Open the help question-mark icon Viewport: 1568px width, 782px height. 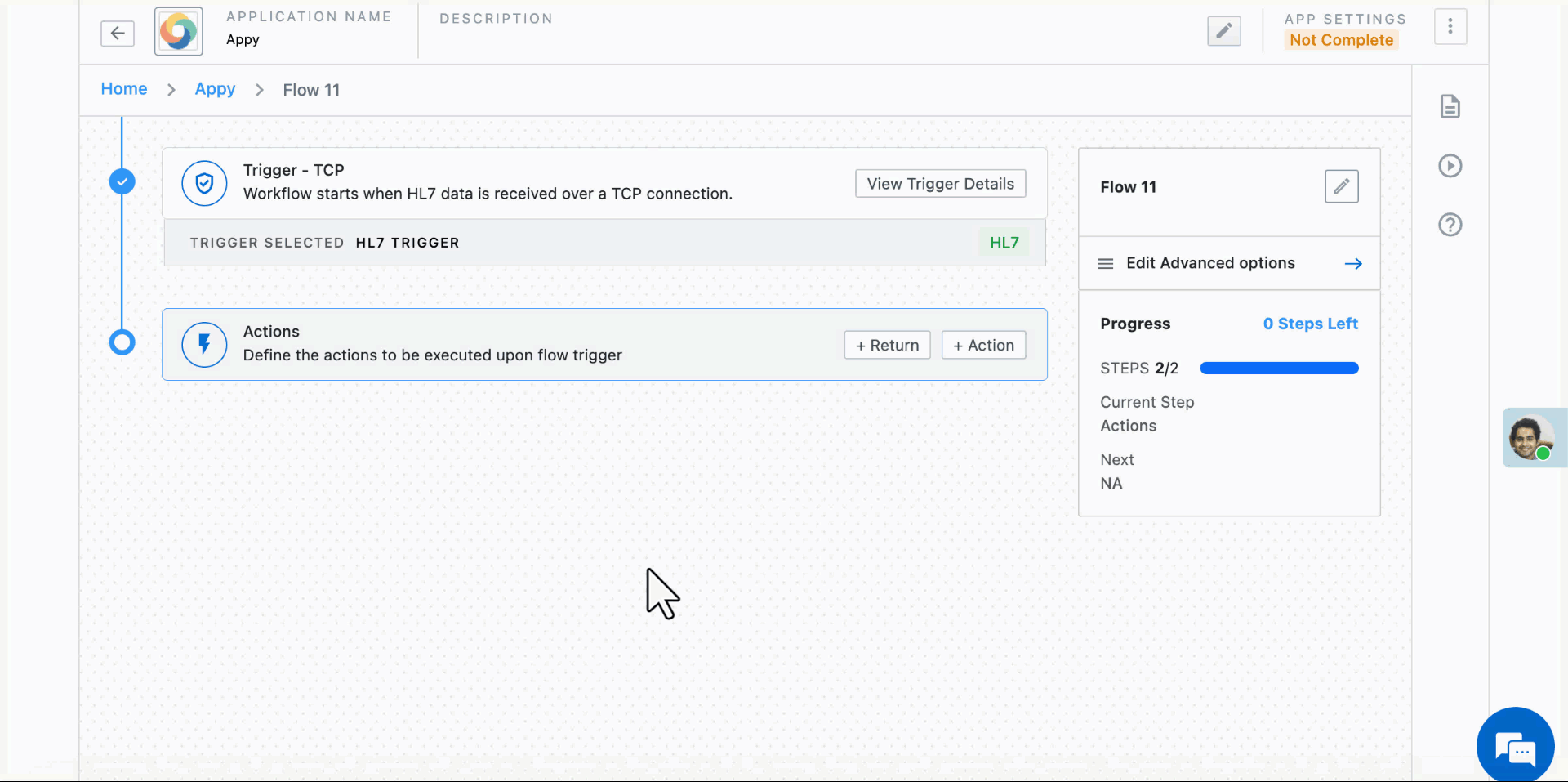tap(1450, 224)
